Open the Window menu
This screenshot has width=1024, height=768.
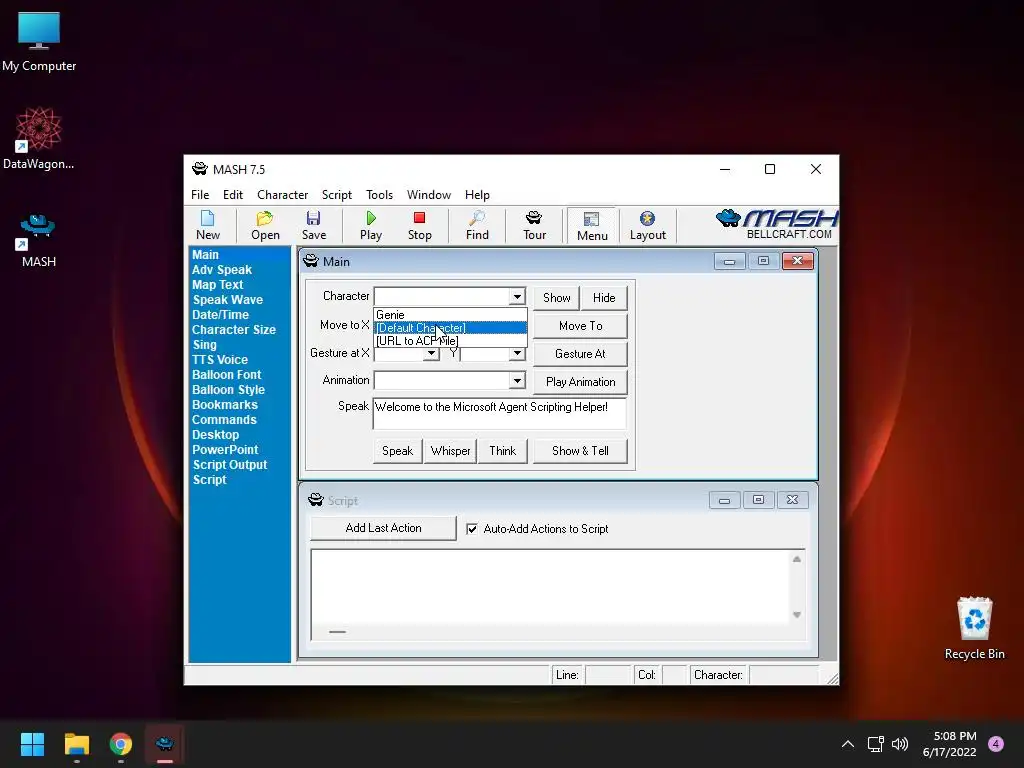pos(428,195)
